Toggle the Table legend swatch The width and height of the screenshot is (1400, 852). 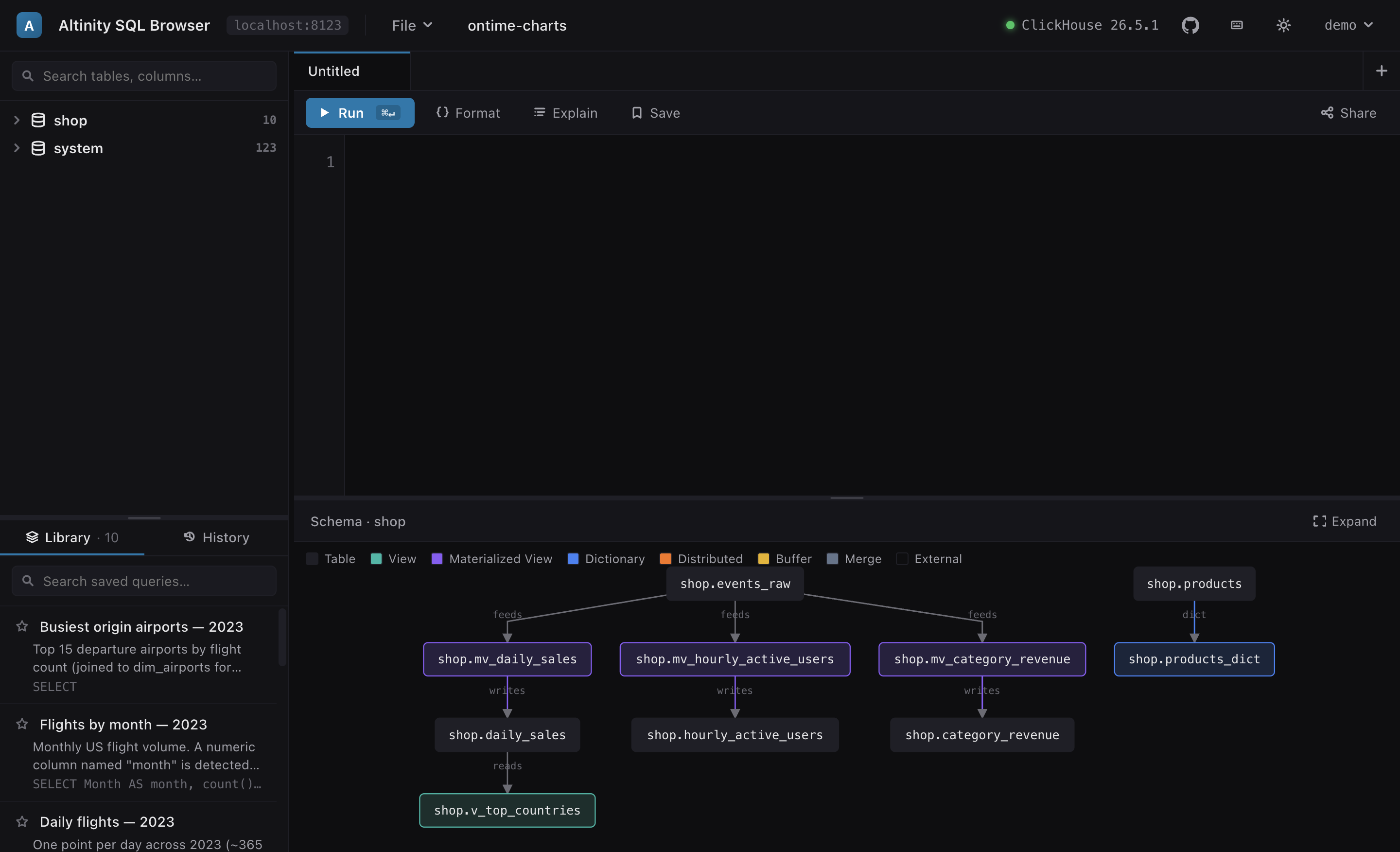(x=312, y=558)
